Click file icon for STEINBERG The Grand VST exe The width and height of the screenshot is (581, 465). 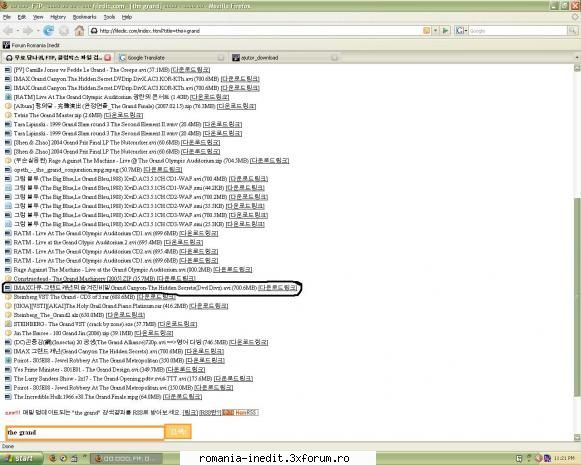coord(8,324)
